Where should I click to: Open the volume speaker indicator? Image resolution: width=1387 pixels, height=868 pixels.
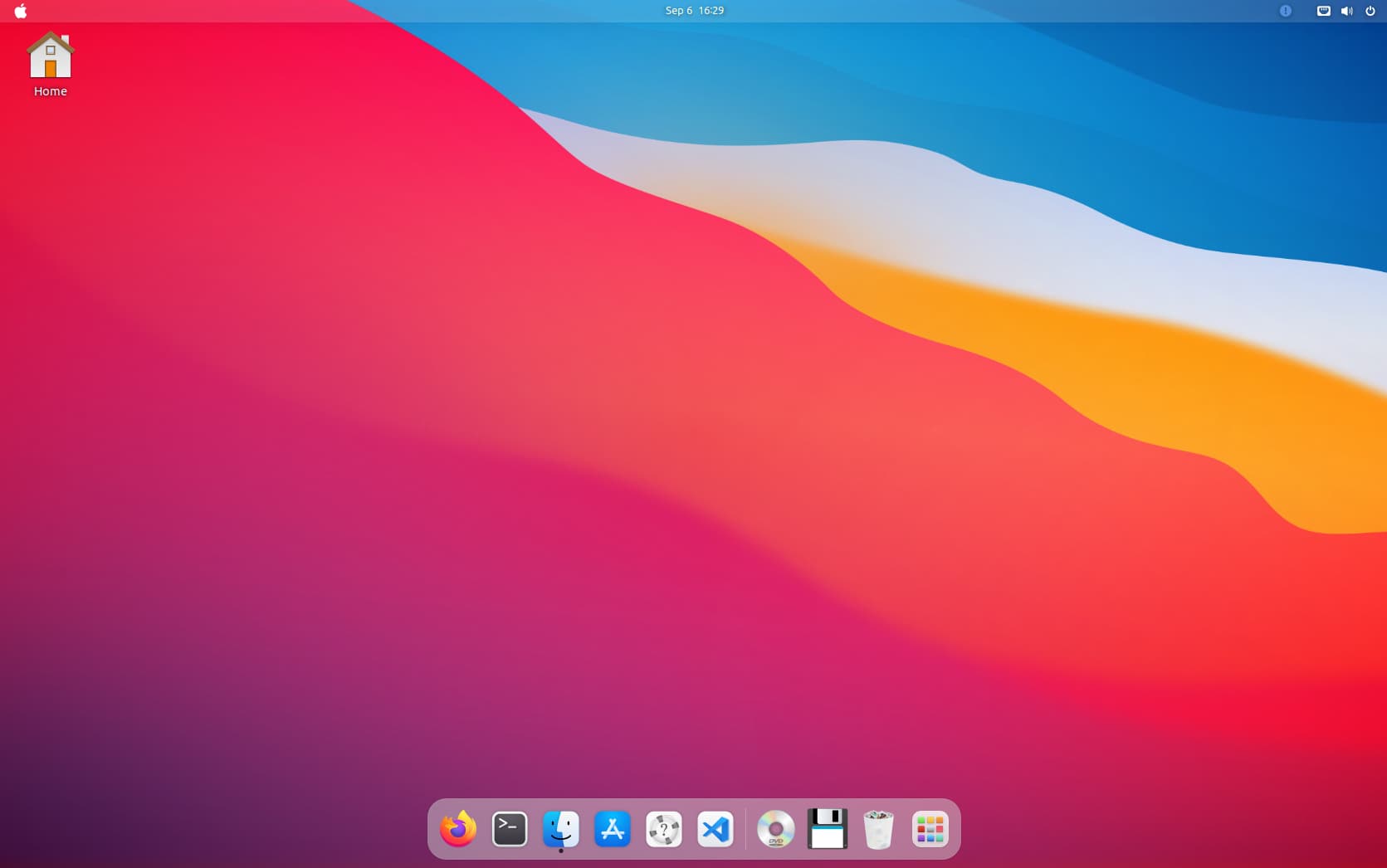pyautogui.click(x=1346, y=11)
